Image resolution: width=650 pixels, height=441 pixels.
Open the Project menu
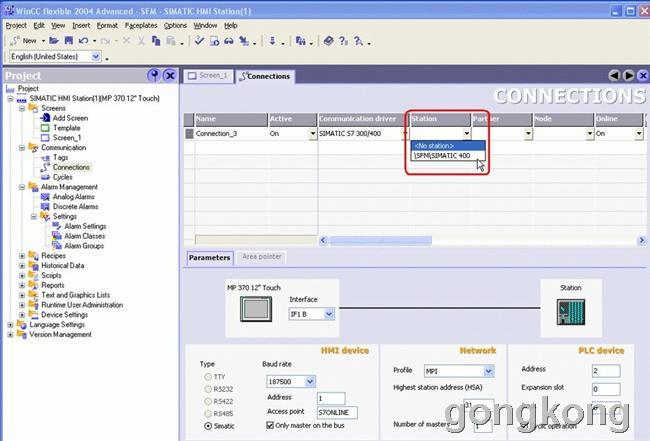16,26
